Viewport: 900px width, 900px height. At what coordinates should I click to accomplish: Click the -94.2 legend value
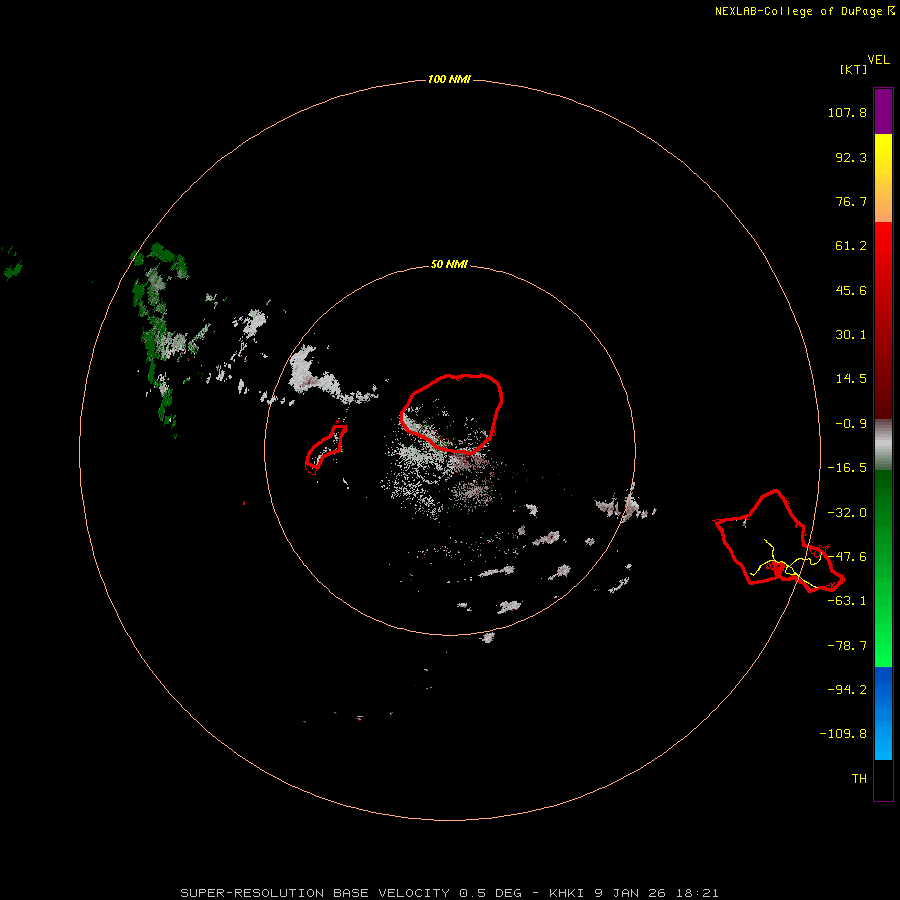tap(847, 690)
